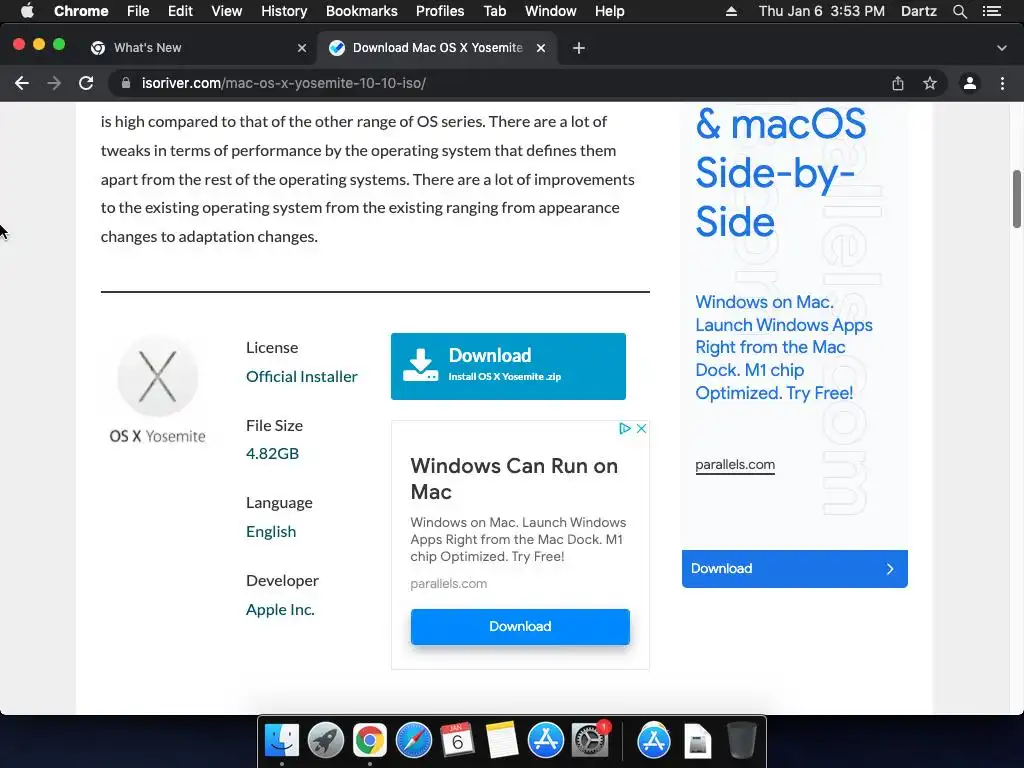Open a new tab with plus button
This screenshot has width=1024, height=768.
pos(579,48)
